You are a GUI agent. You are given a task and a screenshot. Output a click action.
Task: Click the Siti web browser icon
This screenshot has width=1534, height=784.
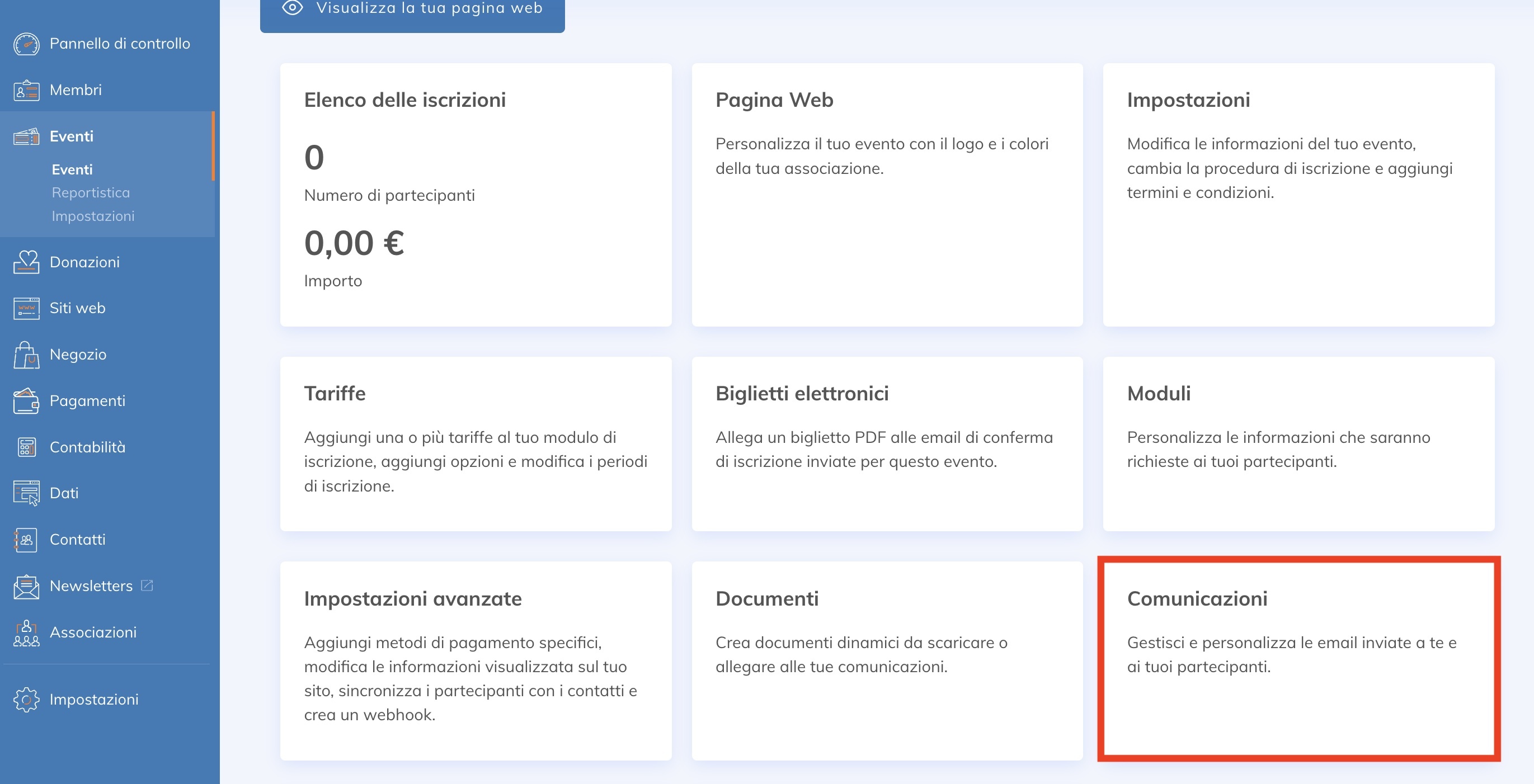pos(26,308)
